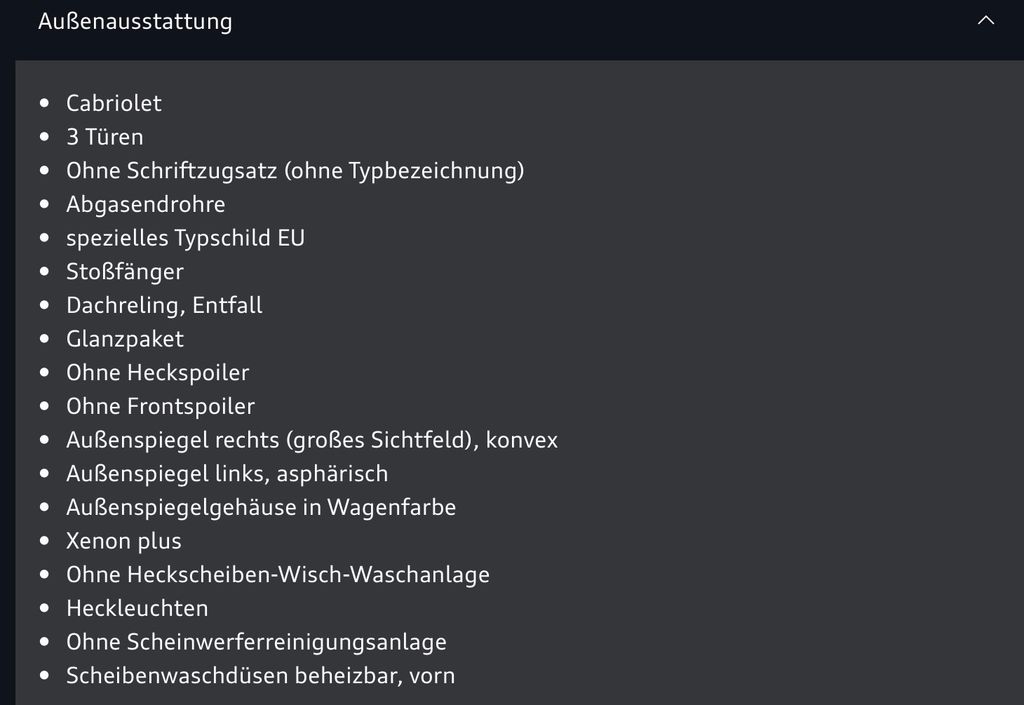The image size is (1024, 705).
Task: Click the Ohne Frontspoiler item
Action: [x=161, y=407]
